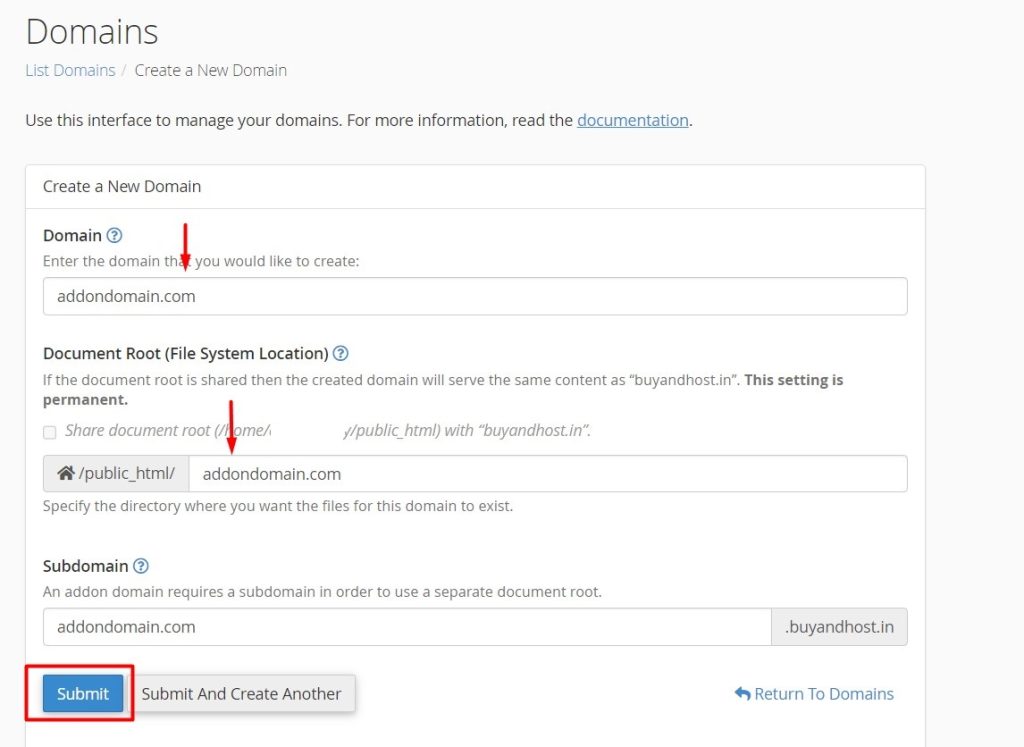Screen dimensions: 1024x747
Task: Follow the Return To Domains link
Action: tap(824, 694)
